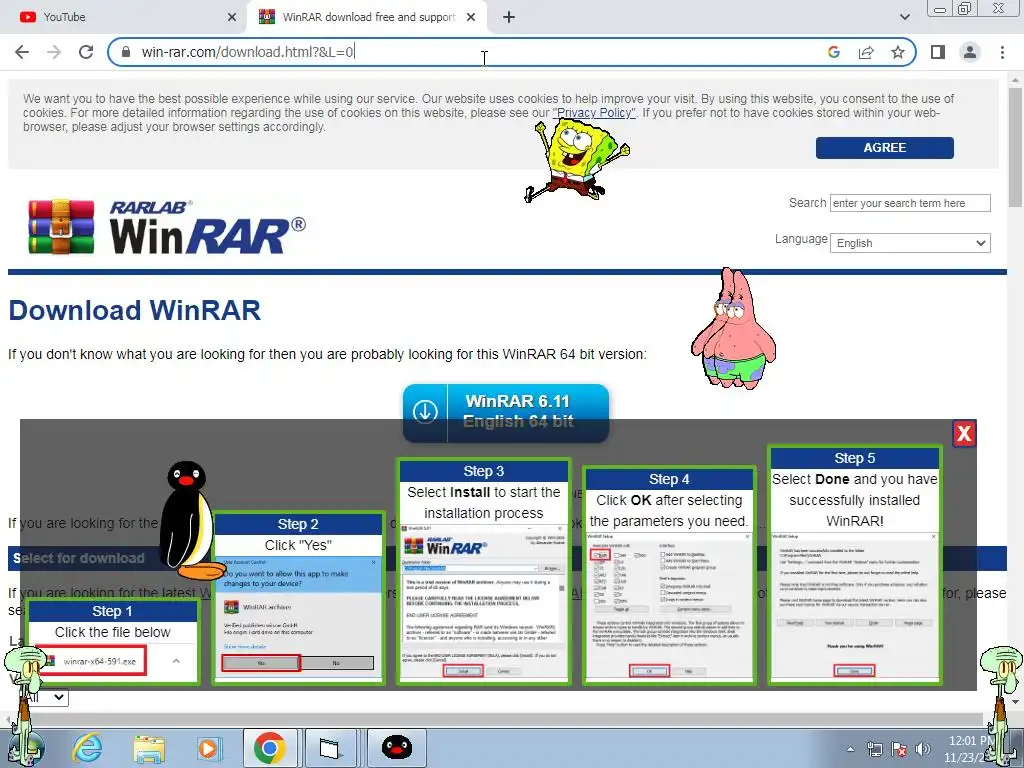Select the WinRAR download tab
Image resolution: width=1024 pixels, height=768 pixels.
point(368,17)
